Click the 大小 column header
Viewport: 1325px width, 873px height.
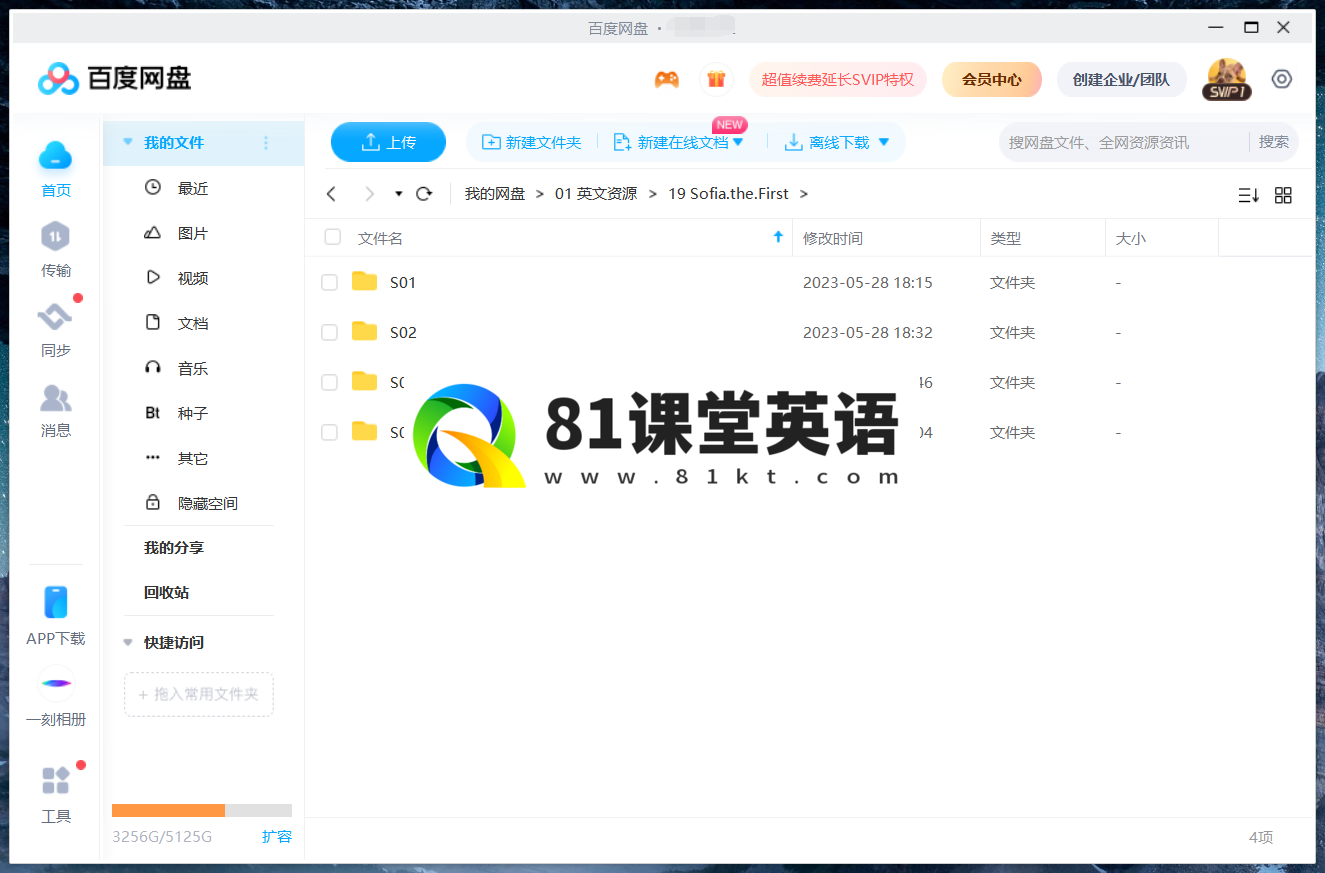point(1130,238)
